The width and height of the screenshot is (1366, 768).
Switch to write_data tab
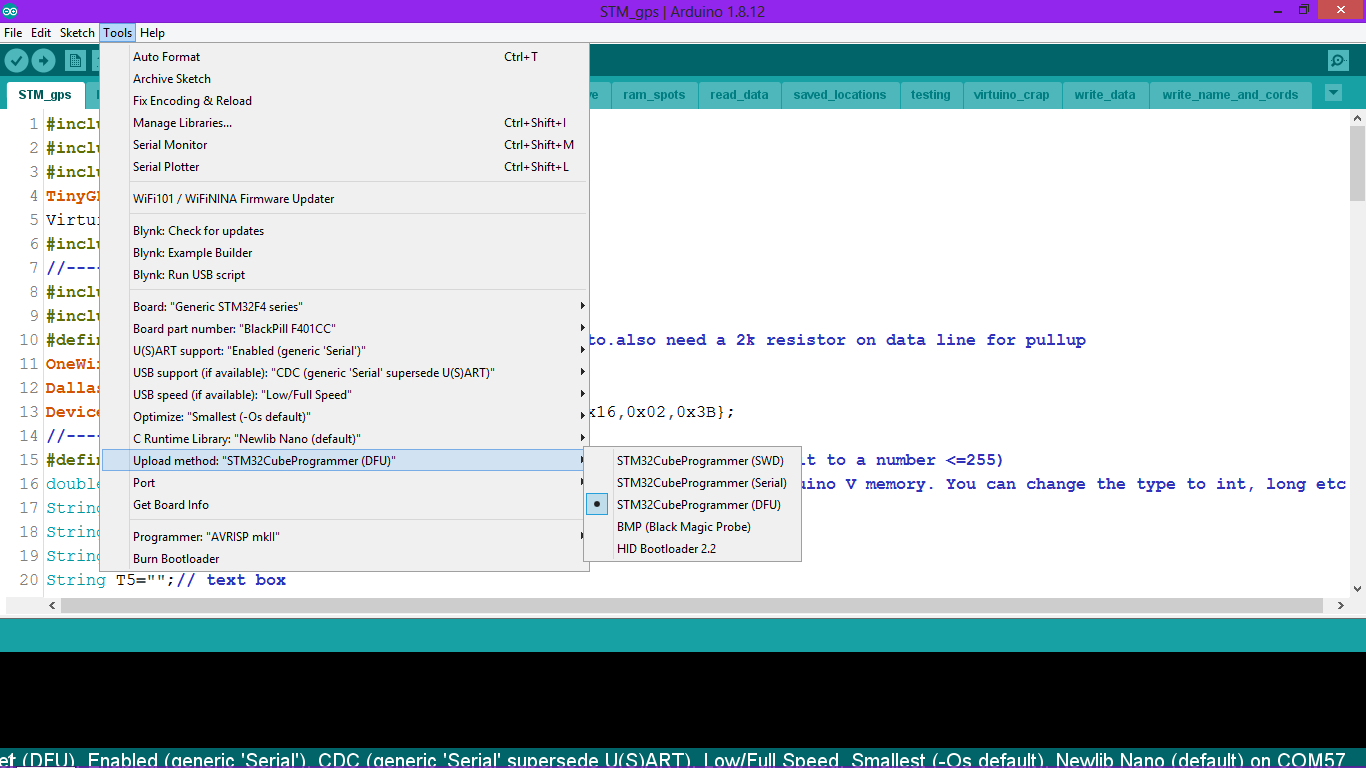tap(1105, 95)
